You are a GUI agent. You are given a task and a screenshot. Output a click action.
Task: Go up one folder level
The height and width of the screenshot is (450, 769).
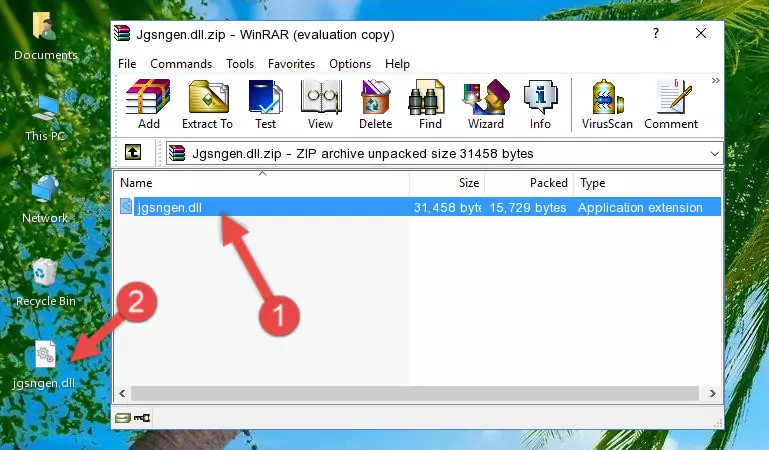click(133, 152)
